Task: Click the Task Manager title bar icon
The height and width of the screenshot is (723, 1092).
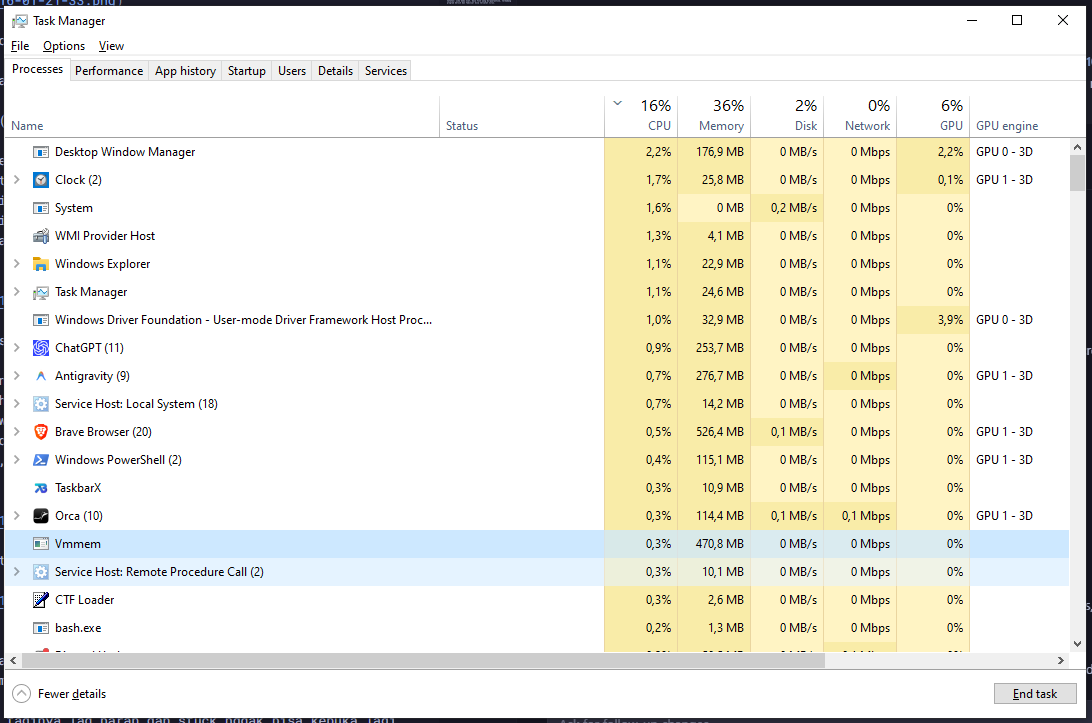Action: 20,22
